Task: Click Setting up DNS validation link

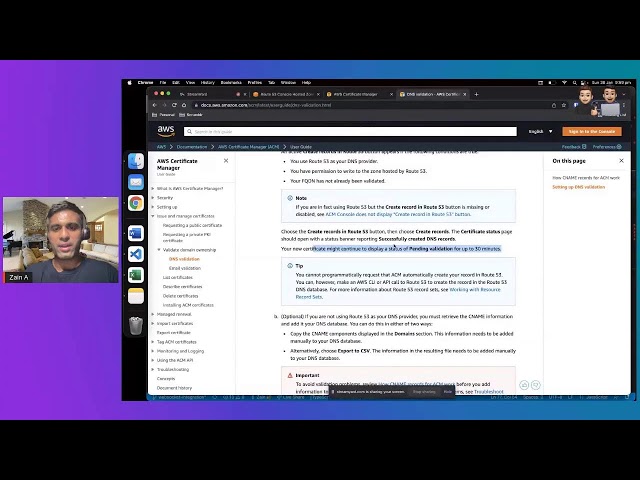Action: tap(578, 187)
